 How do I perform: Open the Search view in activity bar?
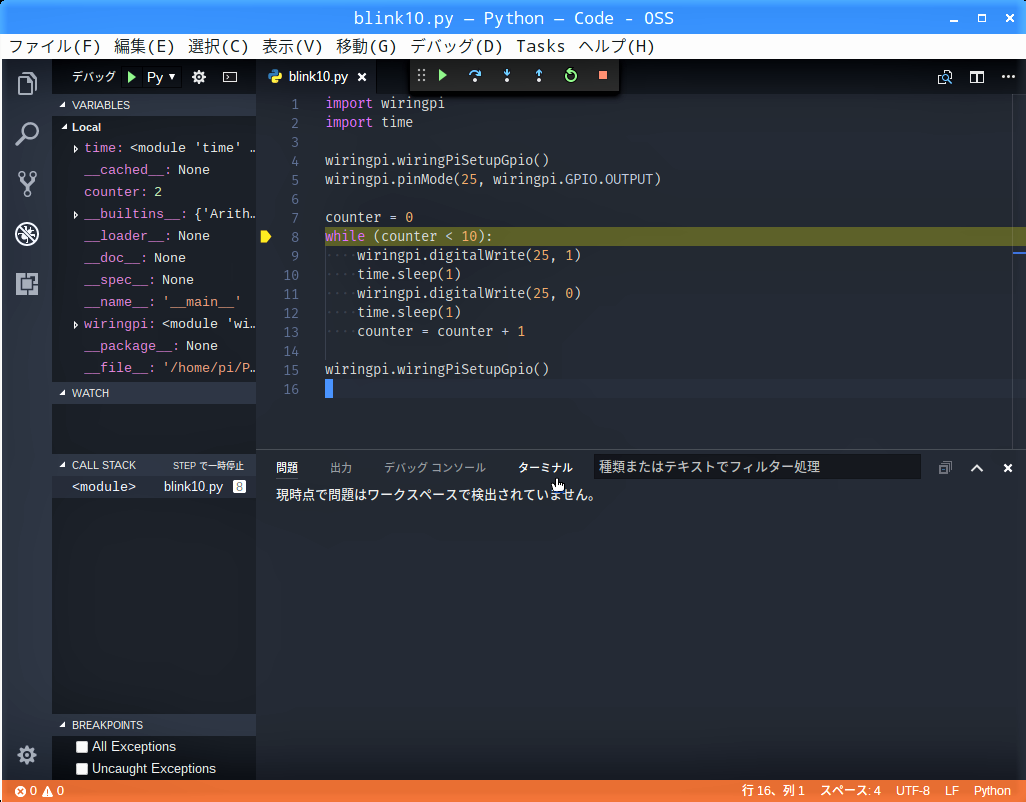coord(27,134)
